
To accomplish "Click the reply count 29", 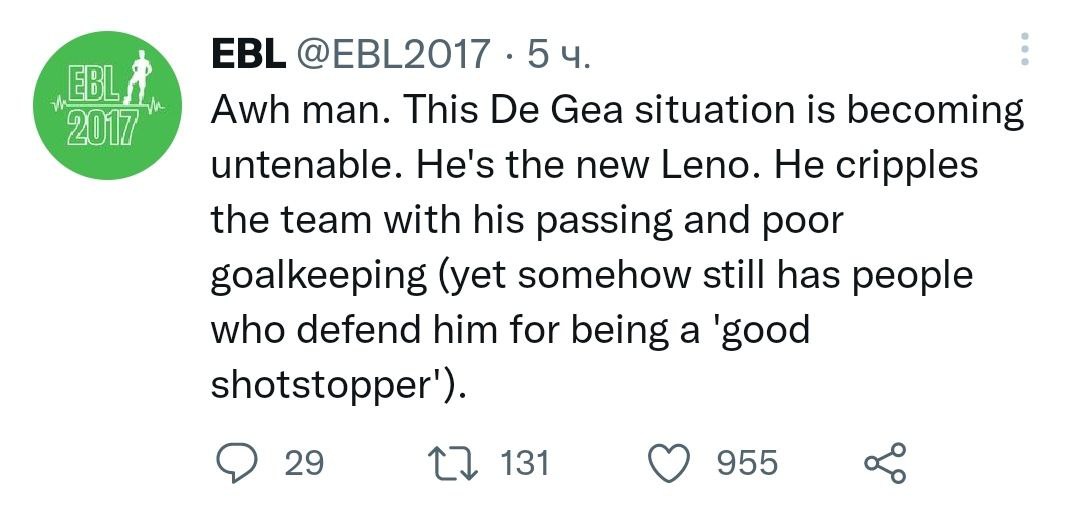I will click(304, 463).
